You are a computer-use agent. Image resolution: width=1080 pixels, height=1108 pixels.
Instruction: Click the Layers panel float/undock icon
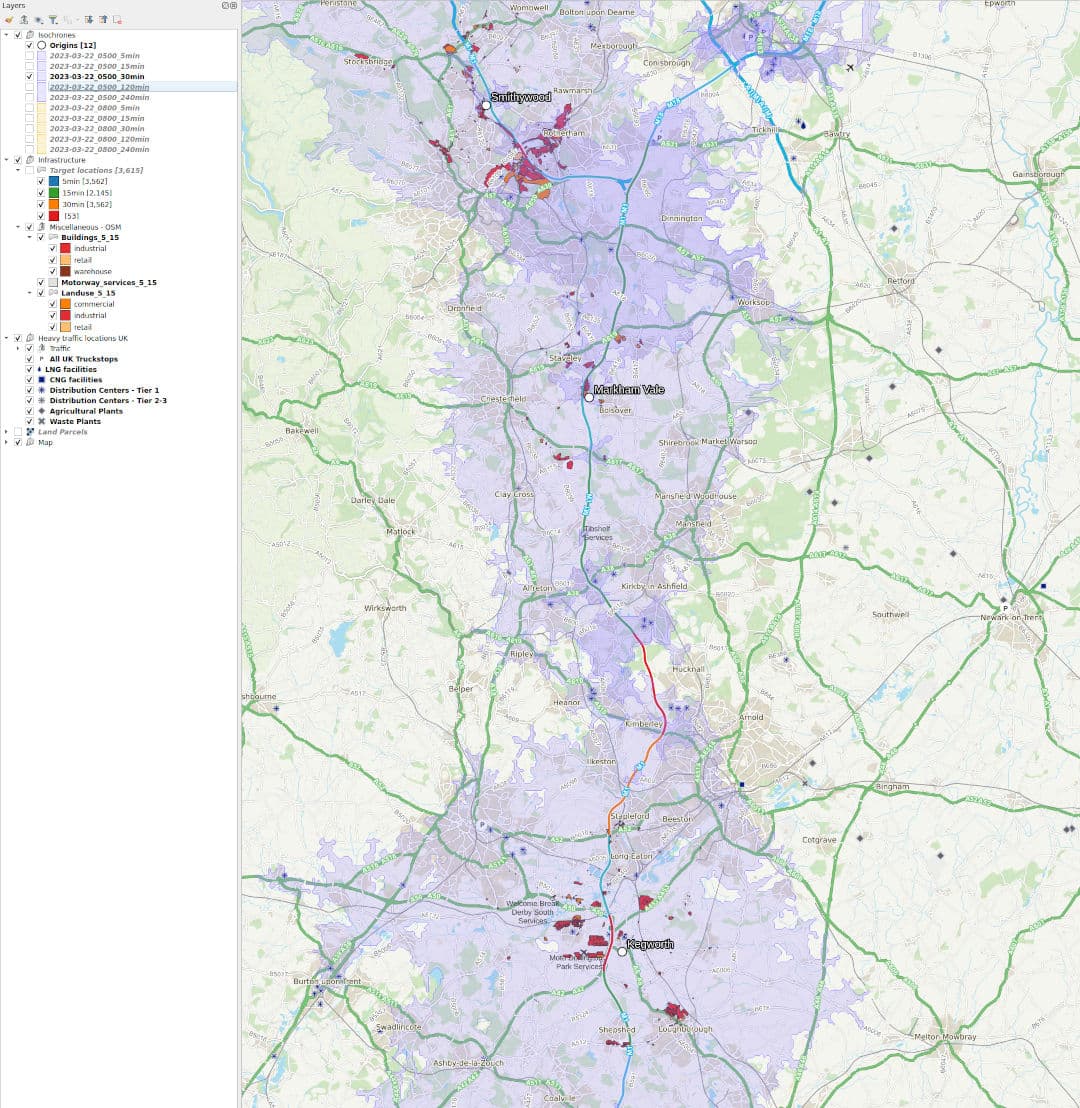225,5
